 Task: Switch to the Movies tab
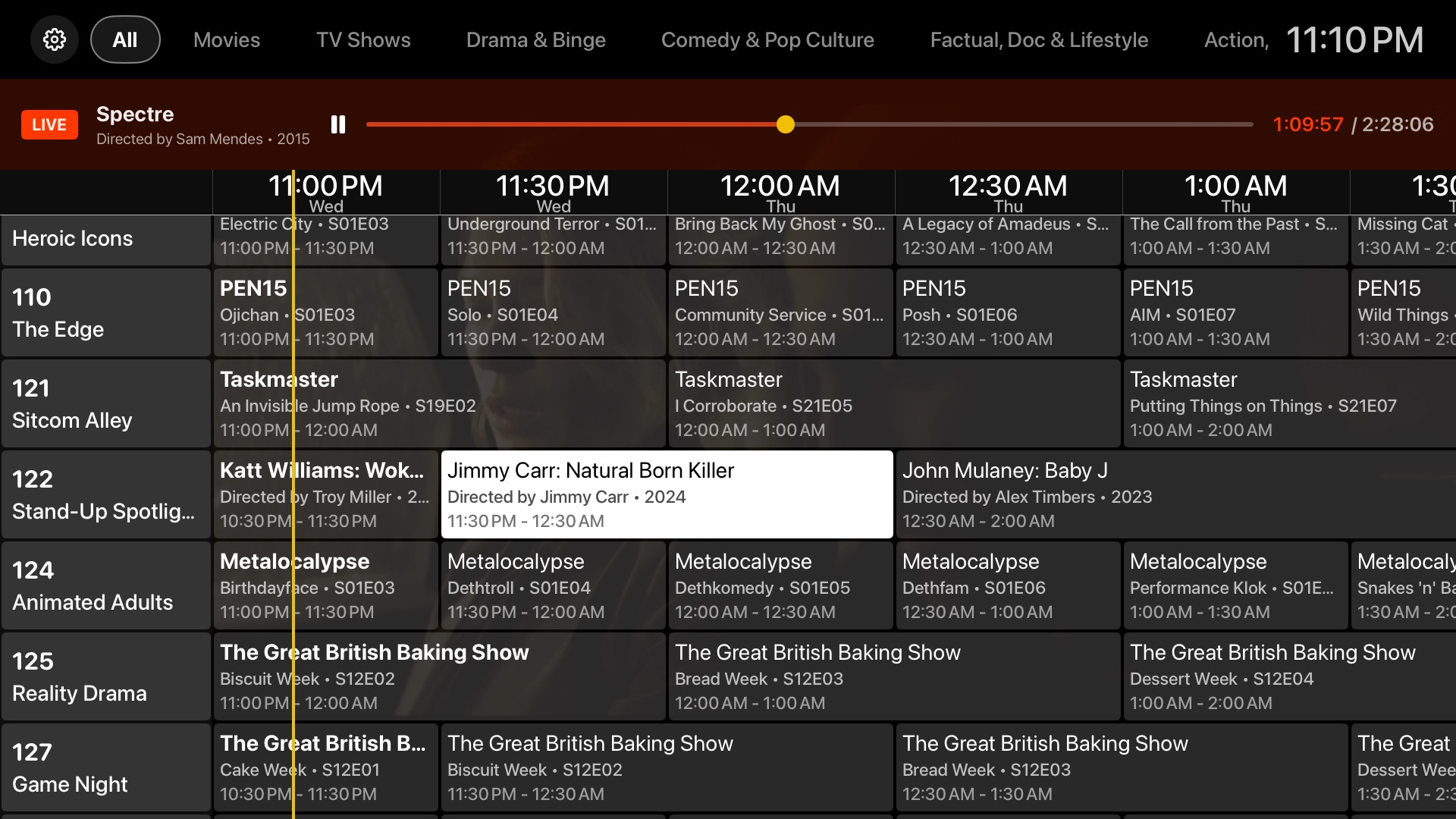(227, 39)
